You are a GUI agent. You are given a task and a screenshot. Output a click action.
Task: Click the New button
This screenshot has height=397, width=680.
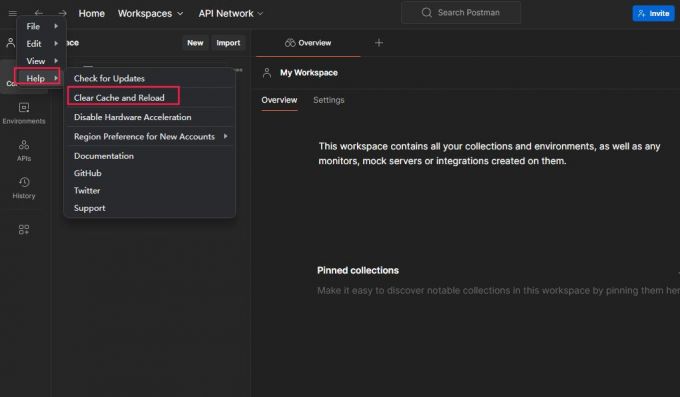[x=195, y=43]
